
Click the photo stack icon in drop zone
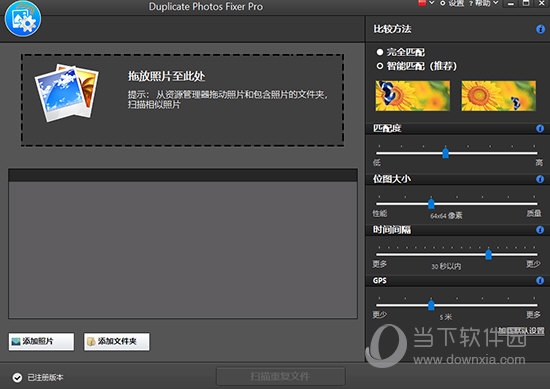click(67, 93)
